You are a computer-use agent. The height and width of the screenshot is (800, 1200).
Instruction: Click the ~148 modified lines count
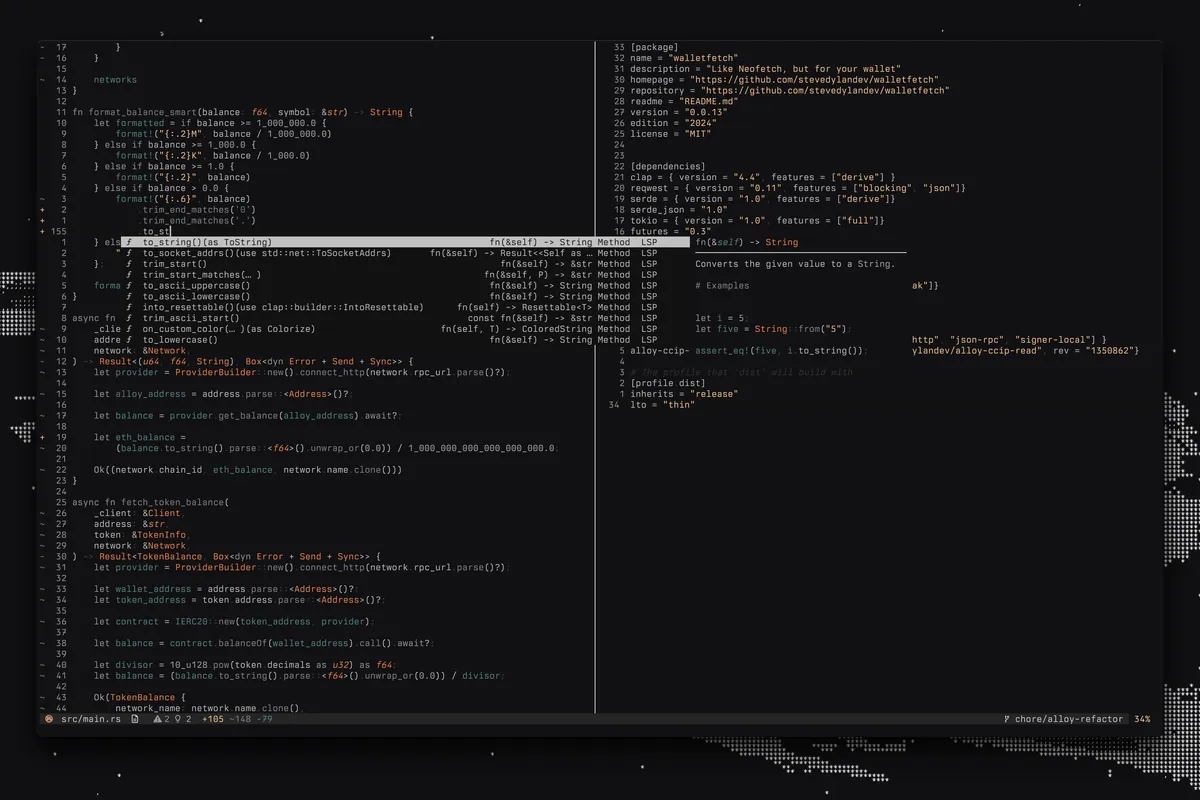(x=241, y=719)
